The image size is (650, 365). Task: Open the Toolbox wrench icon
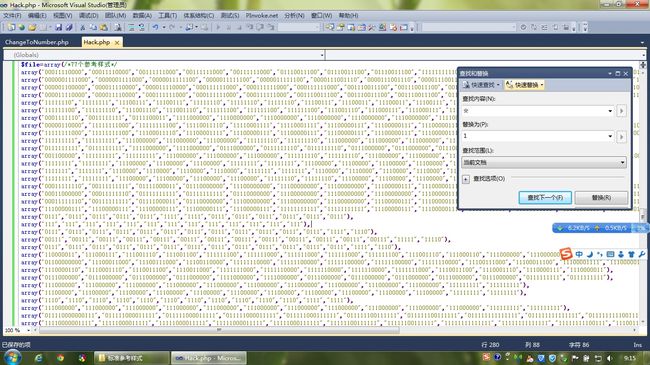click(372, 27)
